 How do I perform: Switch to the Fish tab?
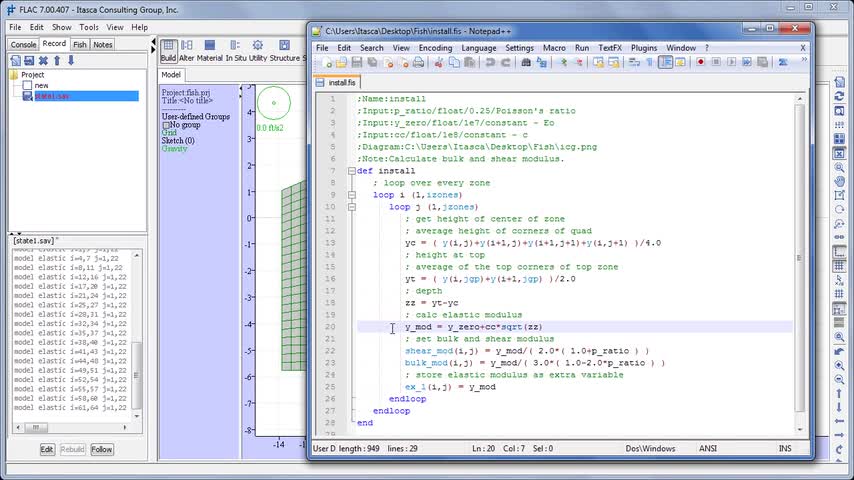pyautogui.click(x=80, y=44)
